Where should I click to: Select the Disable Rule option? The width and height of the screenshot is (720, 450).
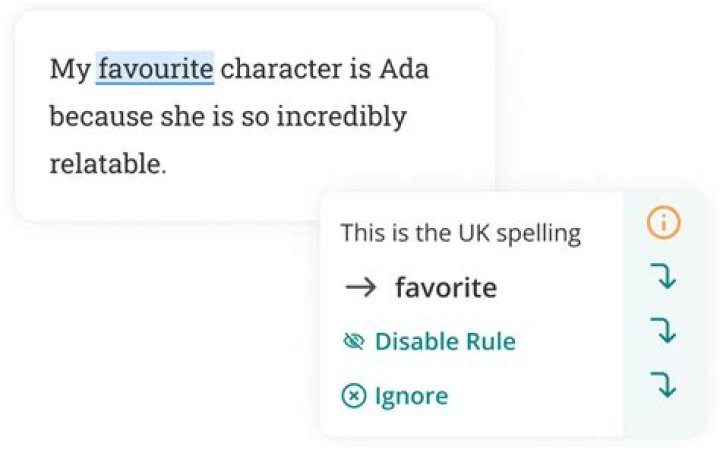click(x=445, y=342)
